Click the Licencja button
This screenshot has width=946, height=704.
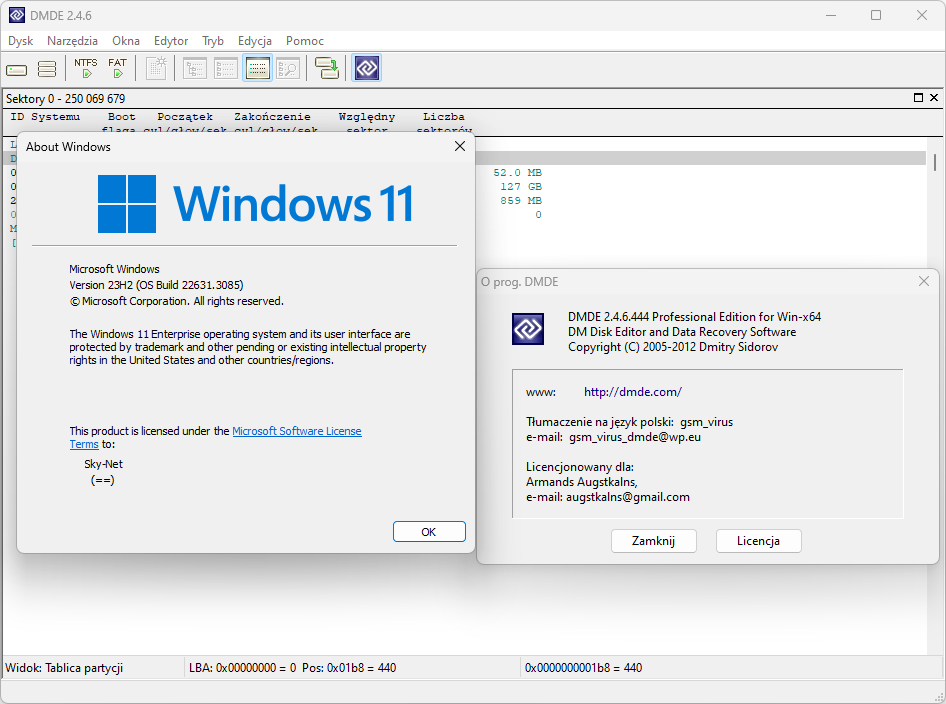(758, 541)
